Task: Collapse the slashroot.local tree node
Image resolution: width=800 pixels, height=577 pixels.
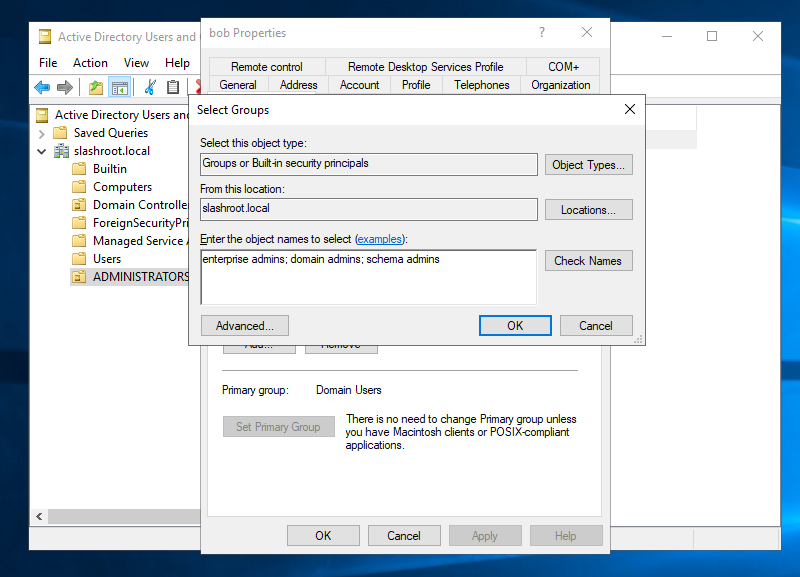Action: click(41, 151)
